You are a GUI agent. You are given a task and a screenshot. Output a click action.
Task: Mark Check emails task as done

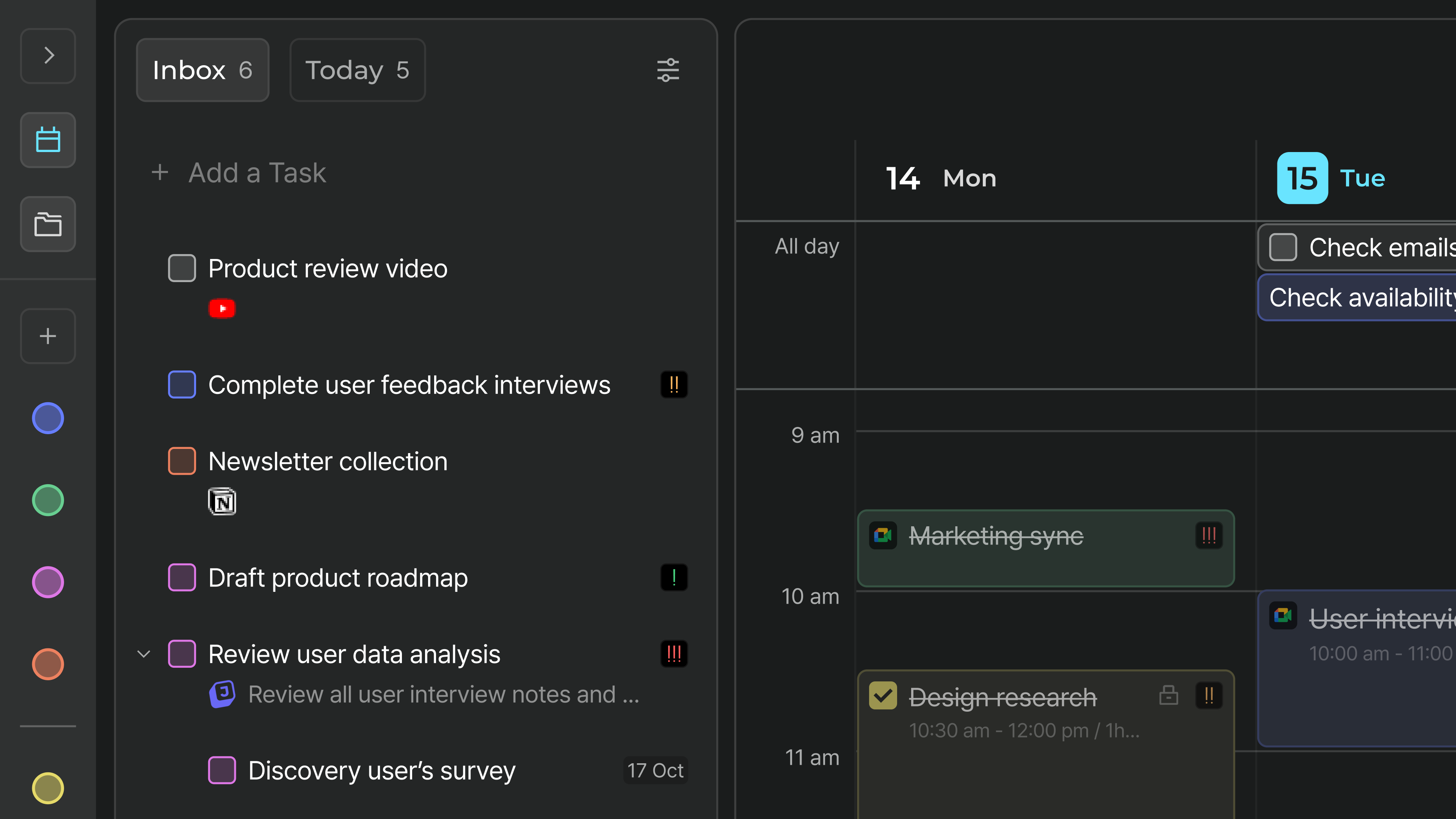(1283, 247)
